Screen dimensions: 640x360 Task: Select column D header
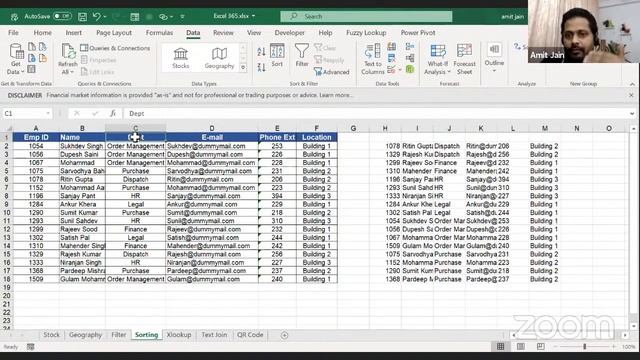click(212, 128)
